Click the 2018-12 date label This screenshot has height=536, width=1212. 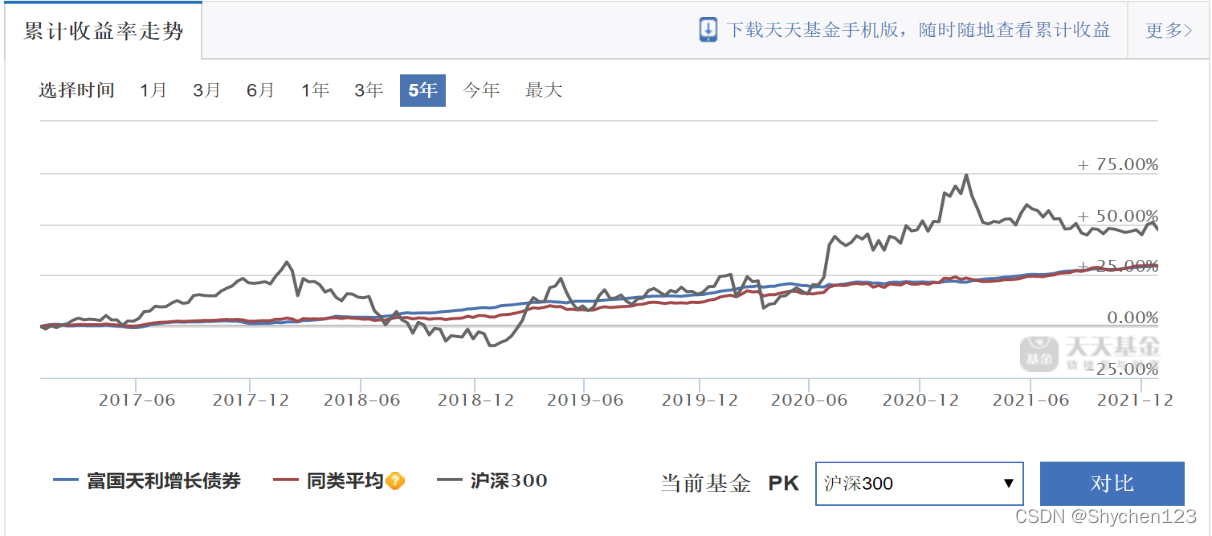(476, 399)
